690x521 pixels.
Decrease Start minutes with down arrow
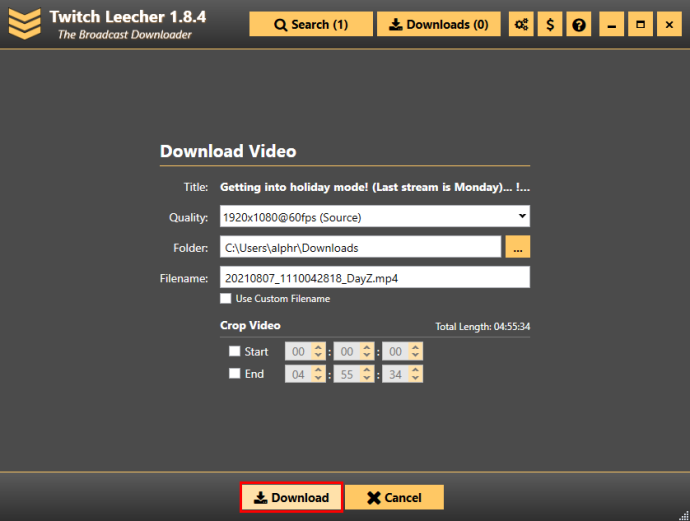pos(367,355)
